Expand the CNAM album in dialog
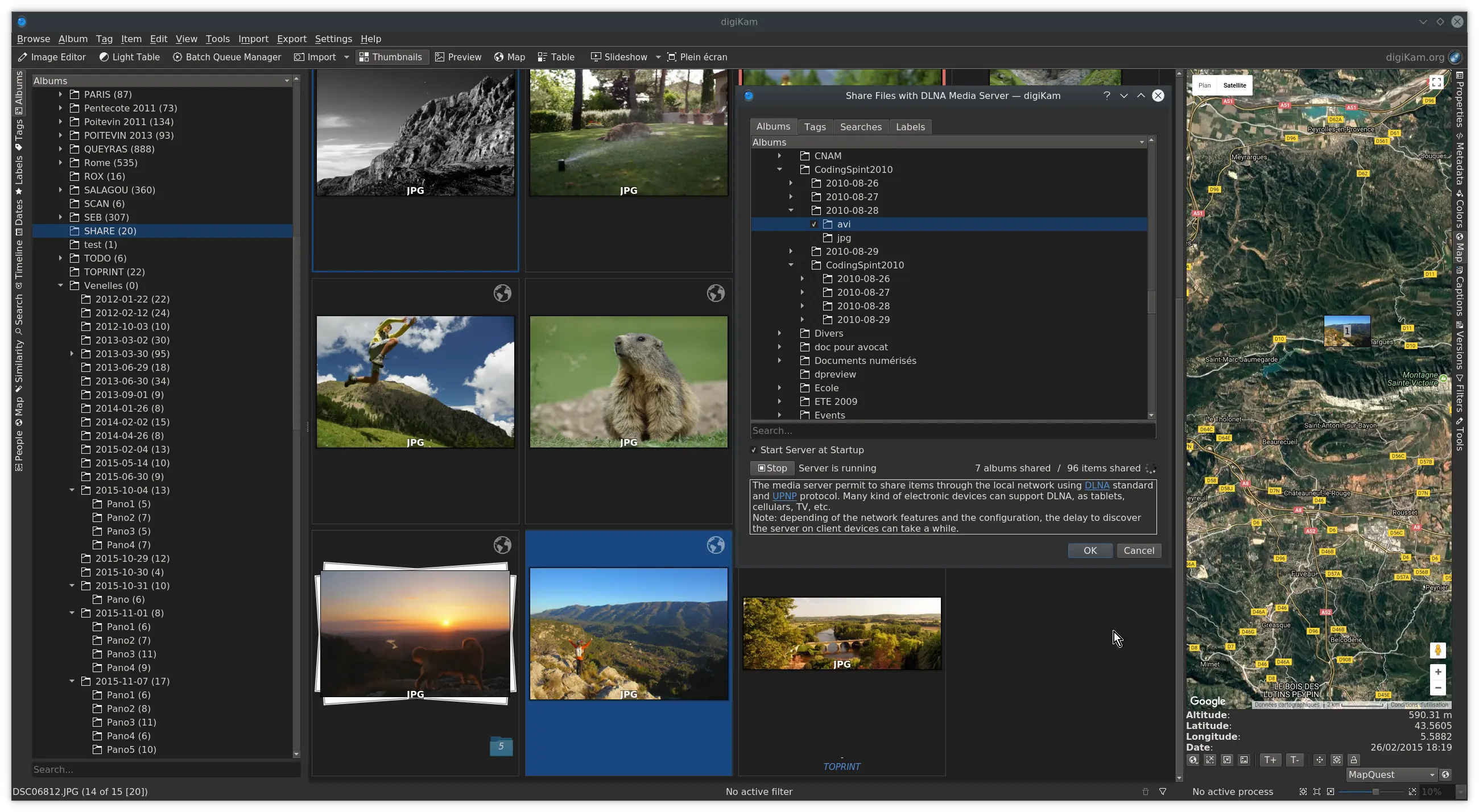 click(779, 155)
